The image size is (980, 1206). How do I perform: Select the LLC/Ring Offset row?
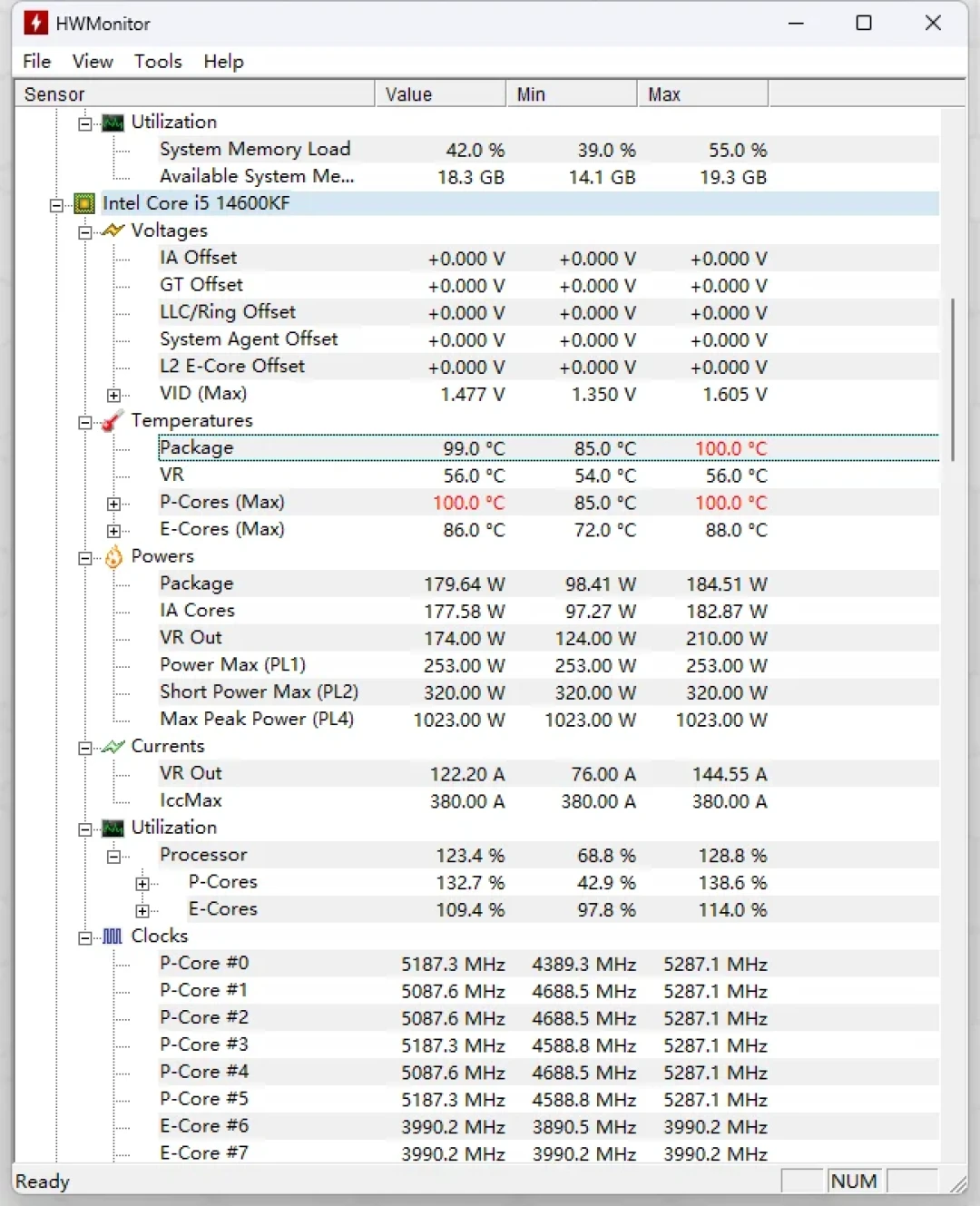pyautogui.click(x=549, y=312)
